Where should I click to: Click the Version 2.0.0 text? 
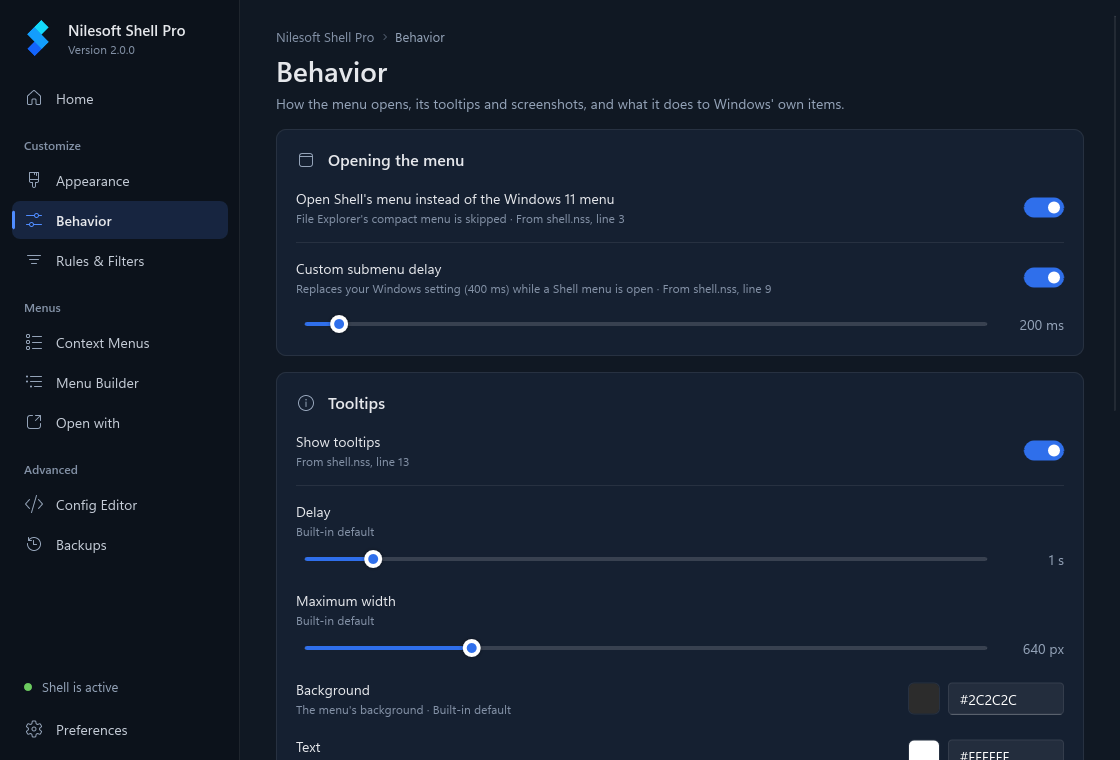click(x=101, y=50)
